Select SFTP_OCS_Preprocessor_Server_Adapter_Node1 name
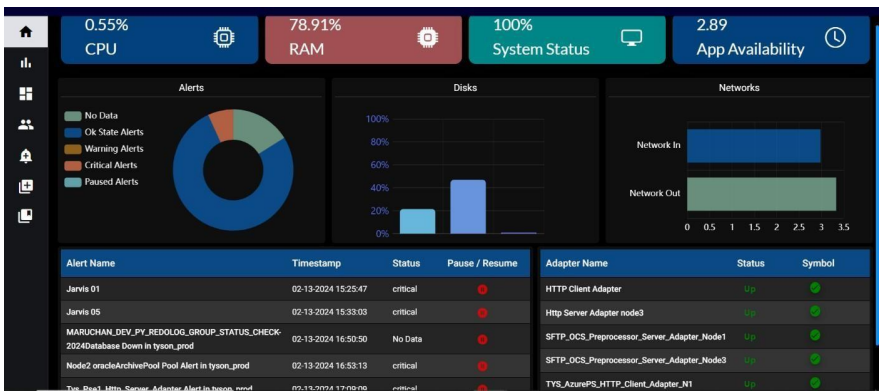The width and height of the screenshot is (881, 392). 636,336
